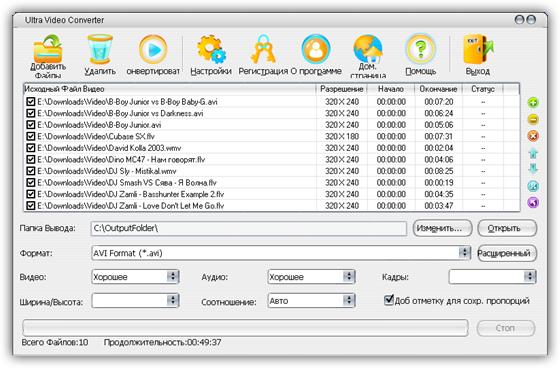Open Настройки gears icon
This screenshot has height=368, width=560.
tap(211, 49)
